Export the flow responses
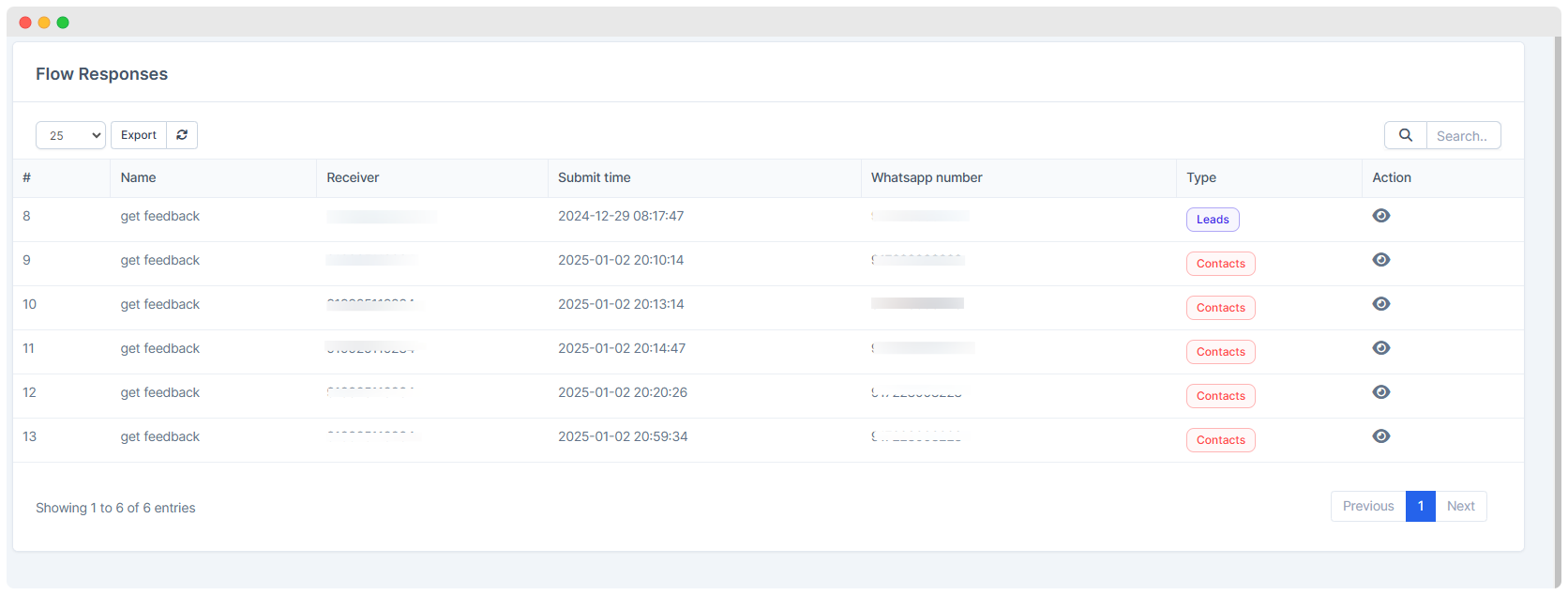 (x=139, y=135)
